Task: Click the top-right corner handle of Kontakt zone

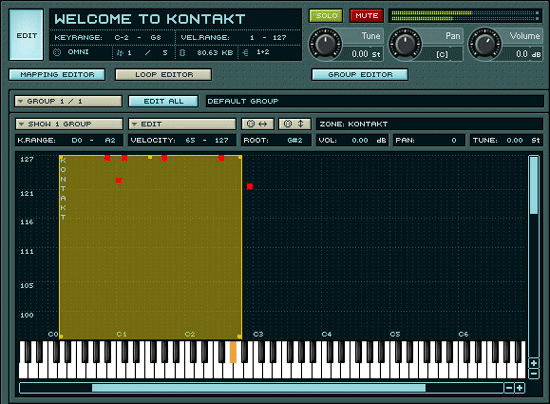Action: tap(240, 157)
